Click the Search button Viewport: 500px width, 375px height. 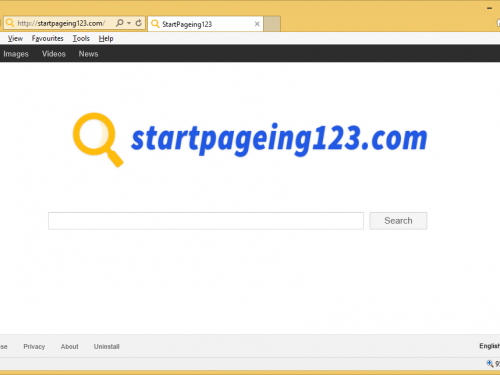pyautogui.click(x=398, y=221)
